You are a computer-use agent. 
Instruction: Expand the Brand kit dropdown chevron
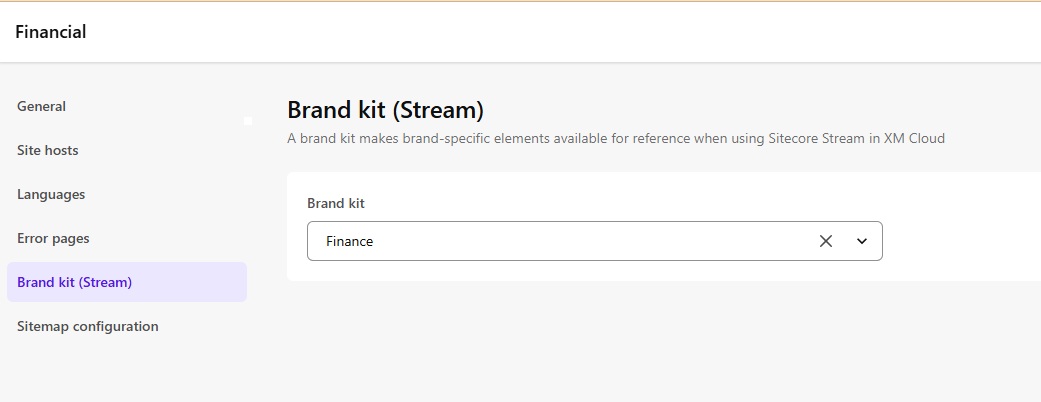(862, 241)
